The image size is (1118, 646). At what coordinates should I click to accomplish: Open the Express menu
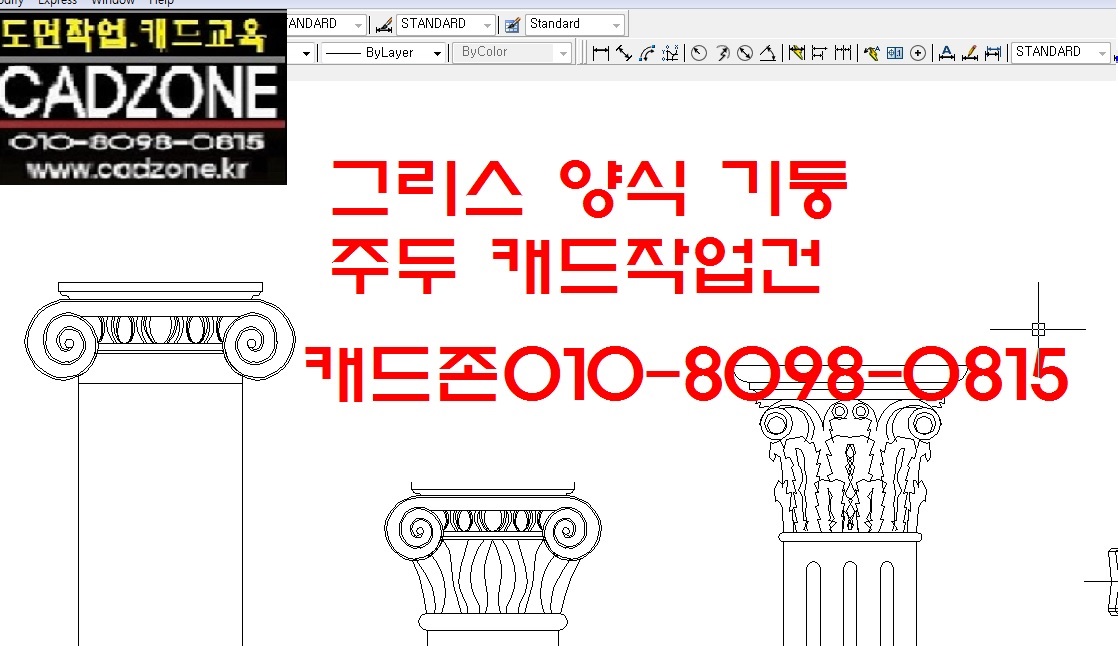click(58, 2)
